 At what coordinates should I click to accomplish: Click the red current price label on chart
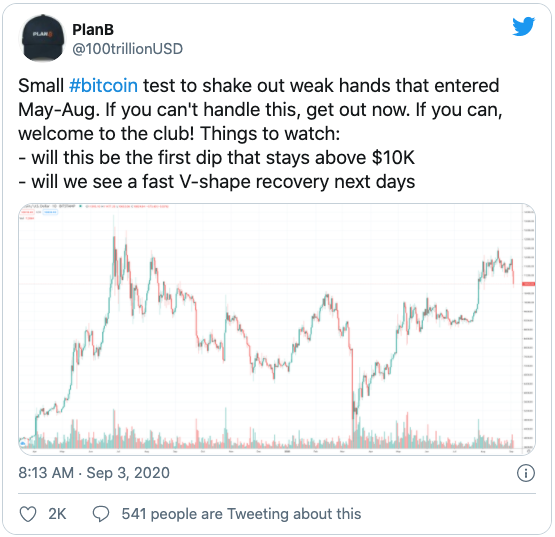coord(529,284)
